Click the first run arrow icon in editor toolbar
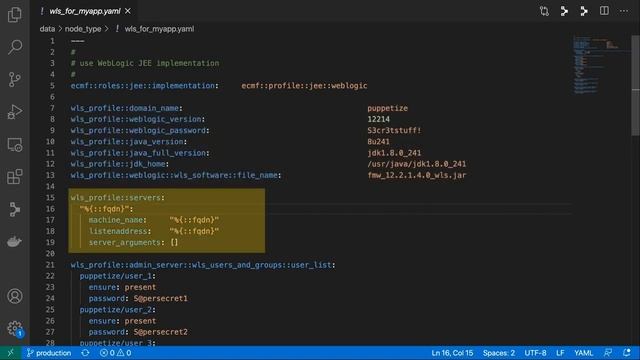This screenshot has height=360, width=640. coord(564,11)
